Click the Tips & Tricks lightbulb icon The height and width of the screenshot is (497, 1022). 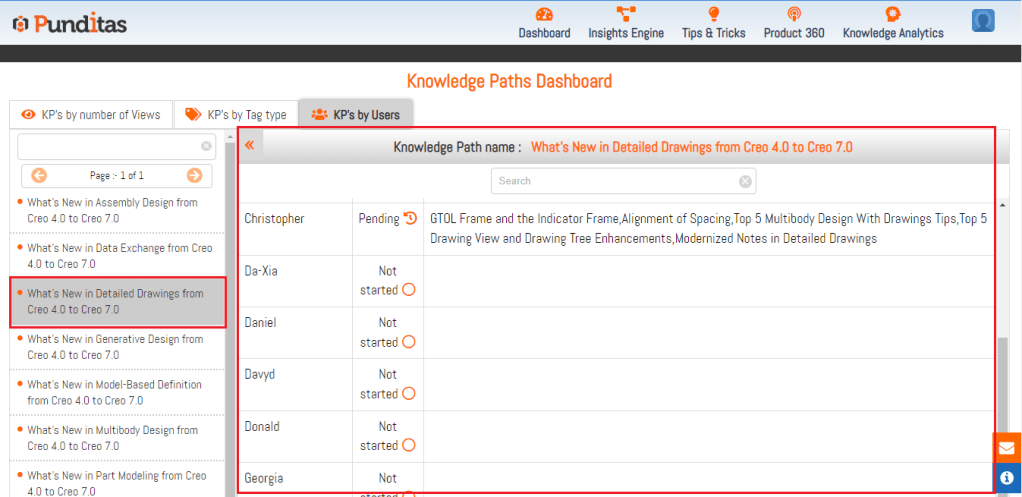(713, 14)
